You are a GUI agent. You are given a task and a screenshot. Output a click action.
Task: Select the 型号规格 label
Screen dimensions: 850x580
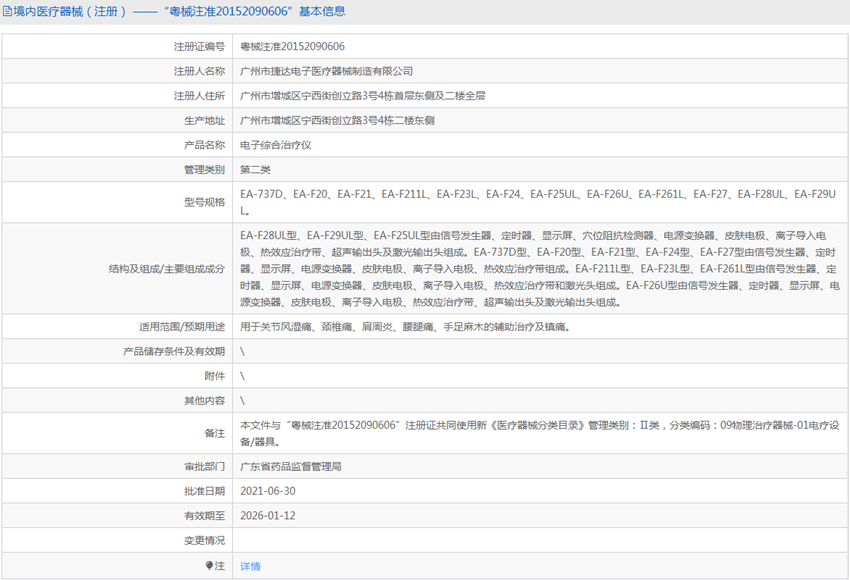point(204,202)
